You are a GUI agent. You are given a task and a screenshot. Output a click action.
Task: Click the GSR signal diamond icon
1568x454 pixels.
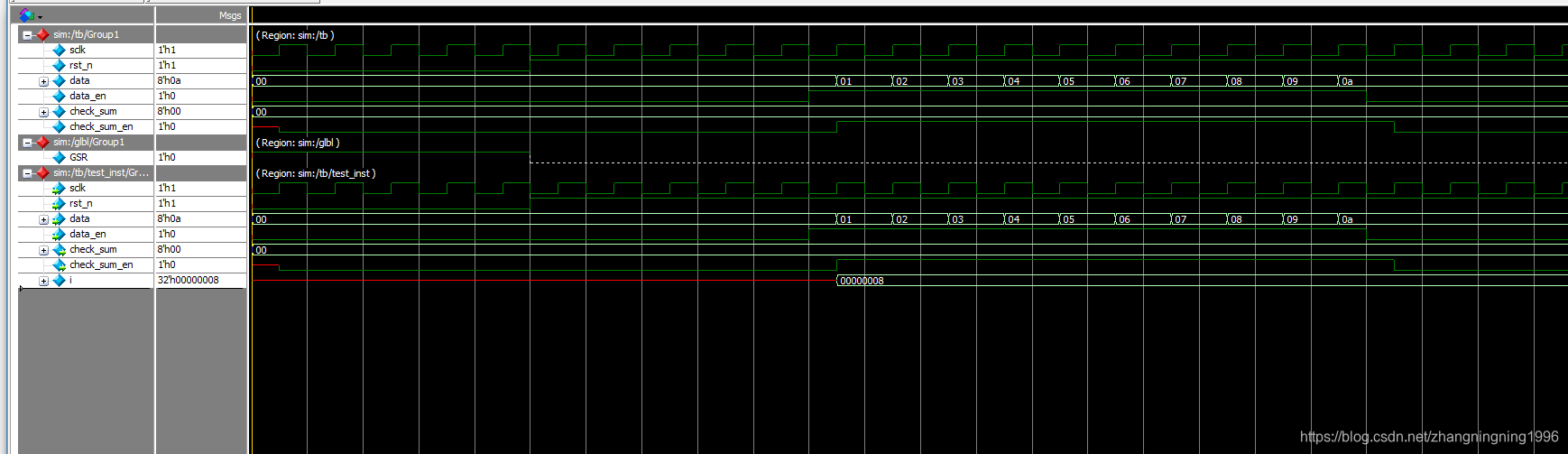[60, 158]
